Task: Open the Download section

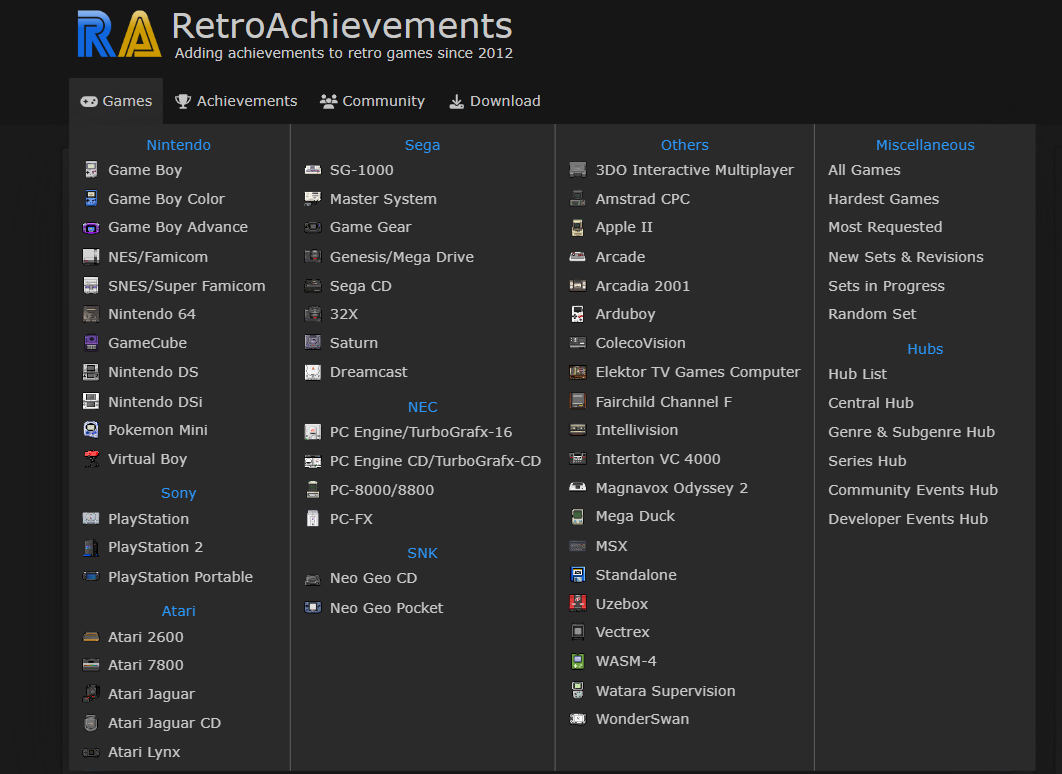Action: [494, 100]
